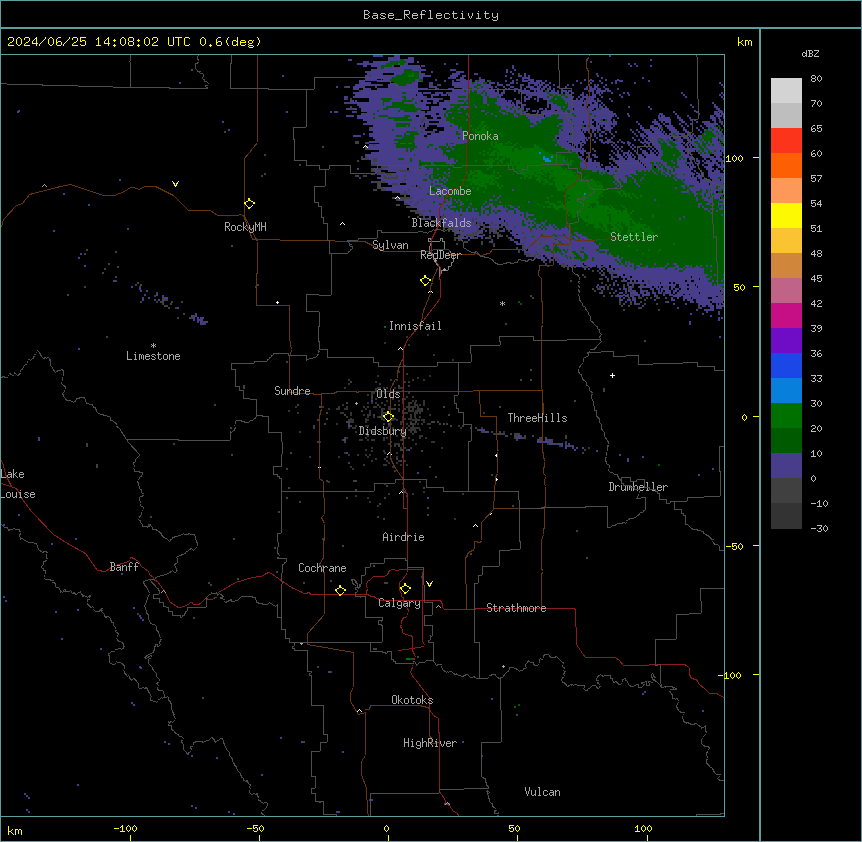Select the Sundre label
This screenshot has height=842, width=862.
pyautogui.click(x=292, y=391)
